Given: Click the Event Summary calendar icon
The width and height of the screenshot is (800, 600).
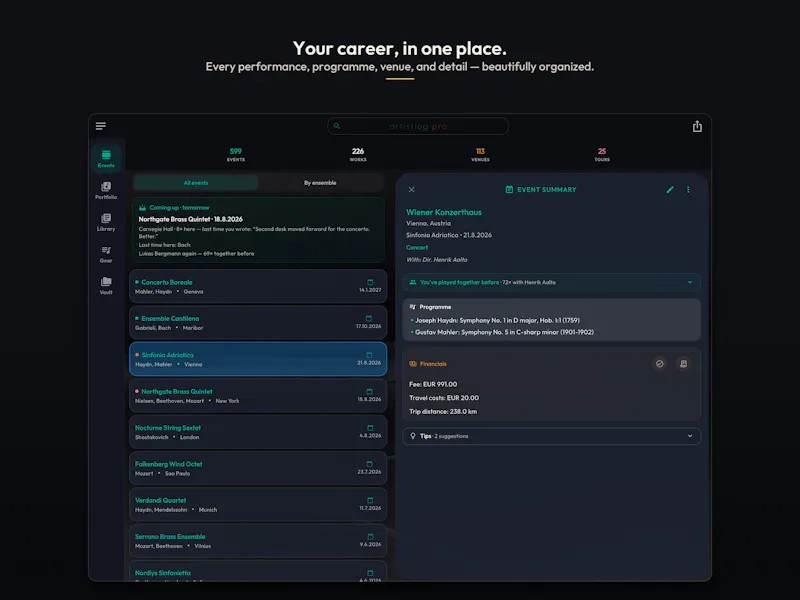Looking at the screenshot, I should [x=509, y=189].
